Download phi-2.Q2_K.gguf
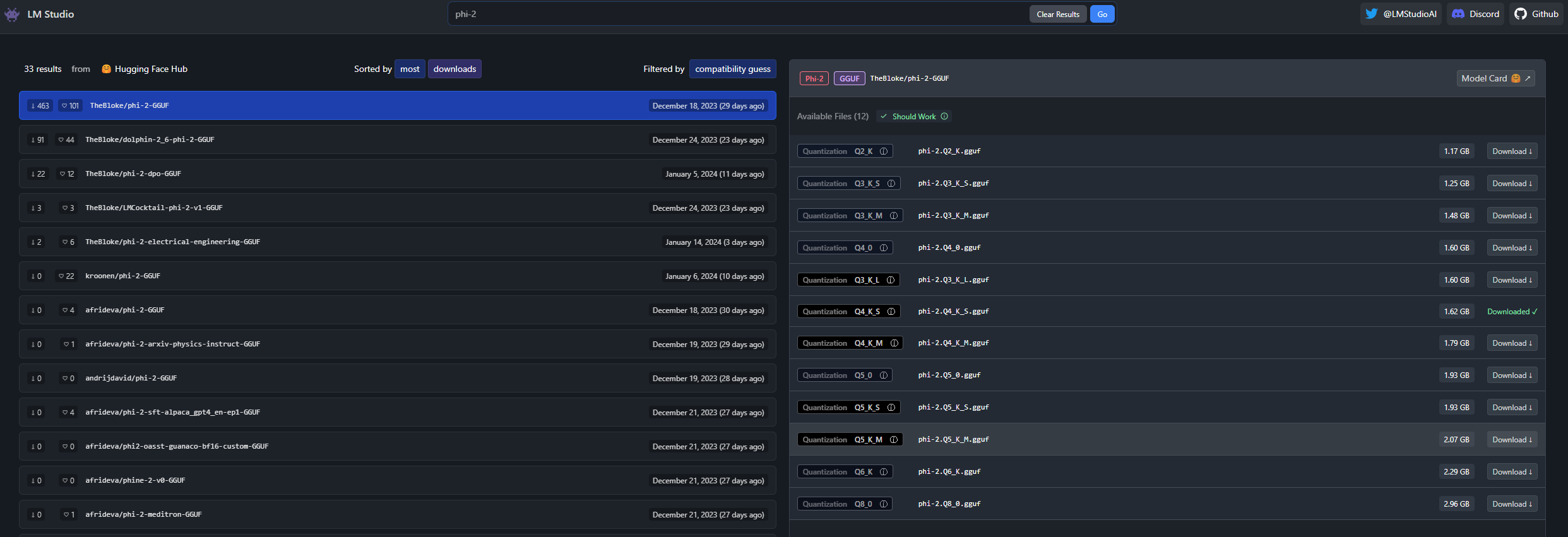This screenshot has height=537, width=1568. pos(1512,151)
